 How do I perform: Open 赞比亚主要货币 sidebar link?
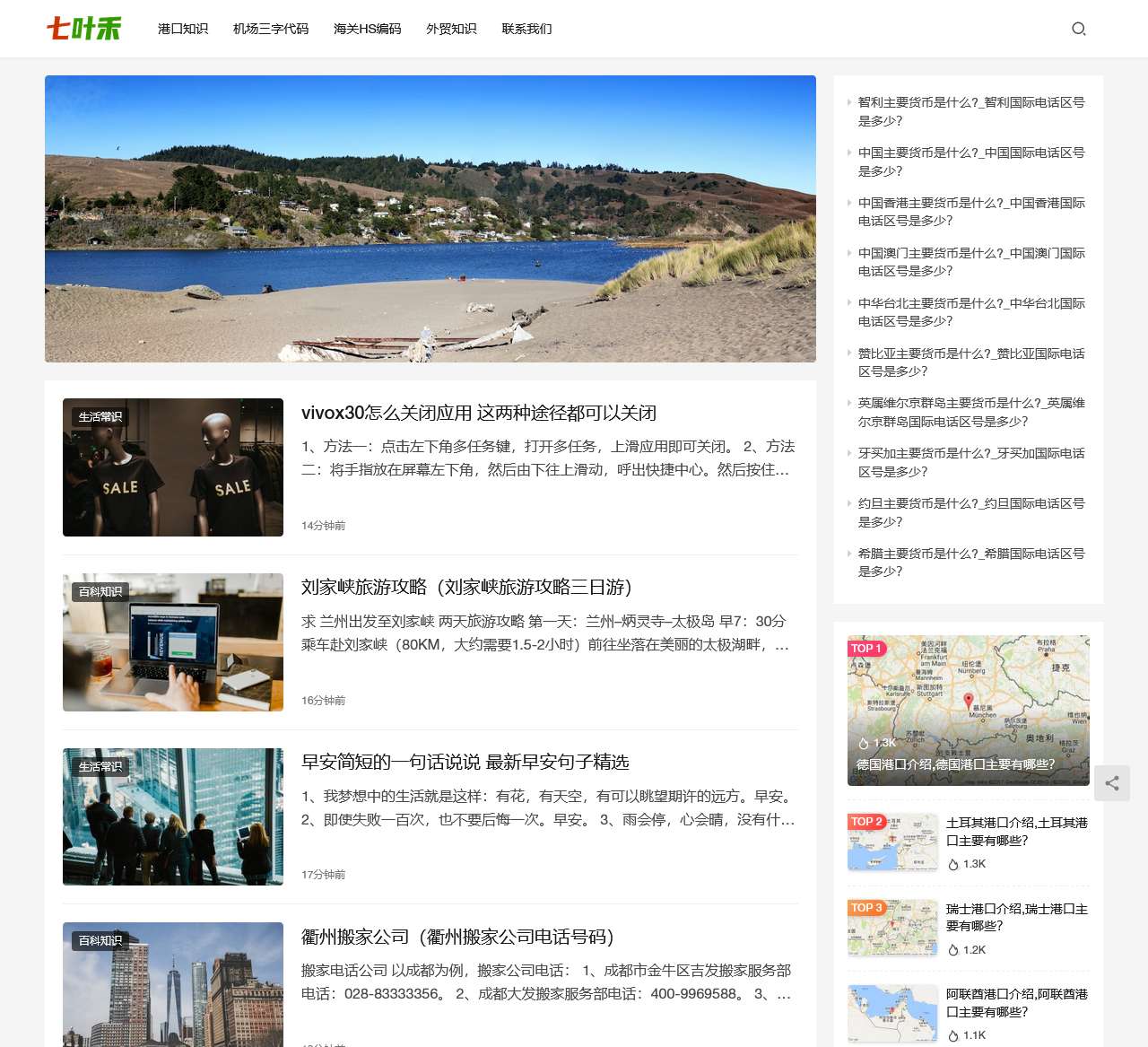[x=971, y=362]
